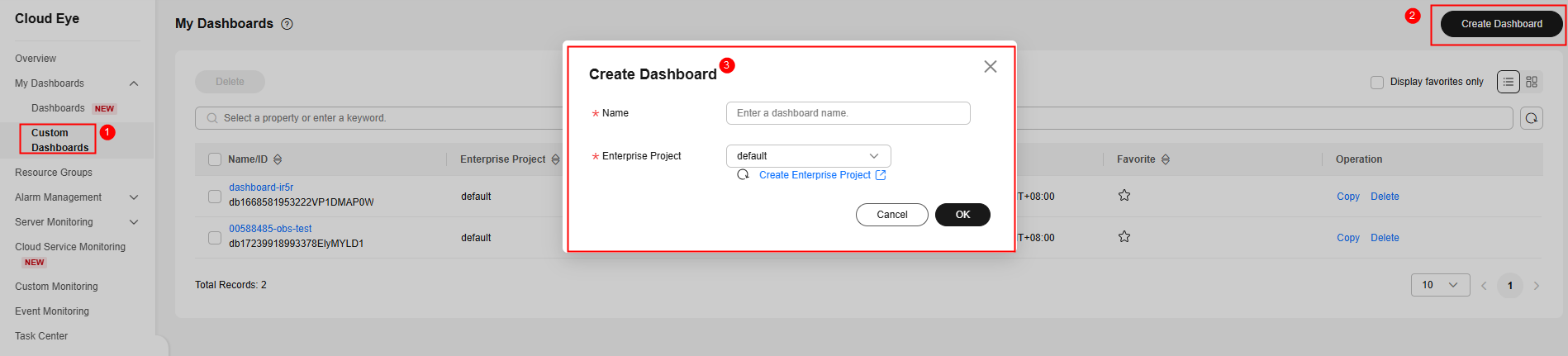Switch to list view layout icon

point(1509,82)
